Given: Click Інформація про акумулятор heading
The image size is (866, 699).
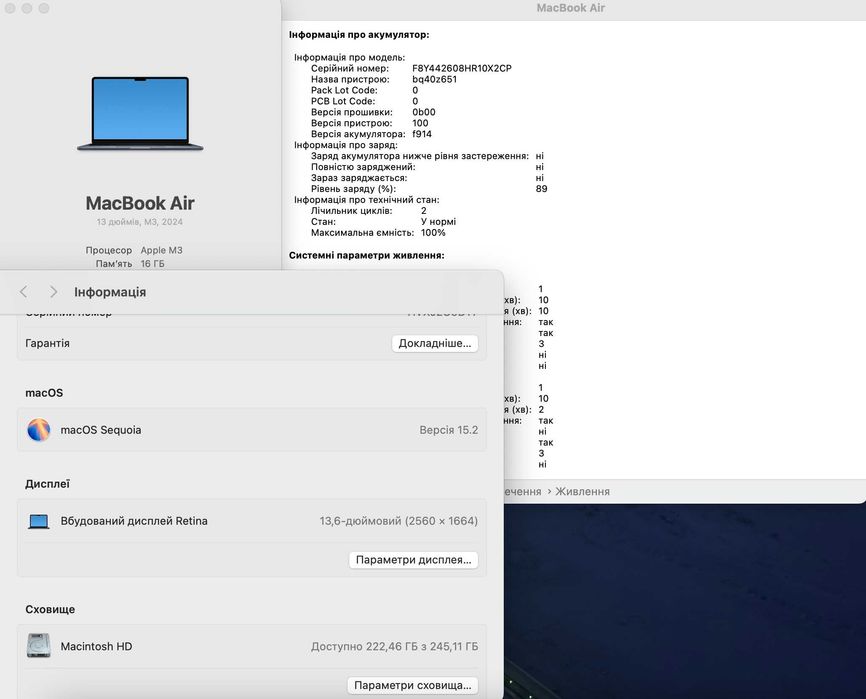Looking at the screenshot, I should [x=359, y=35].
